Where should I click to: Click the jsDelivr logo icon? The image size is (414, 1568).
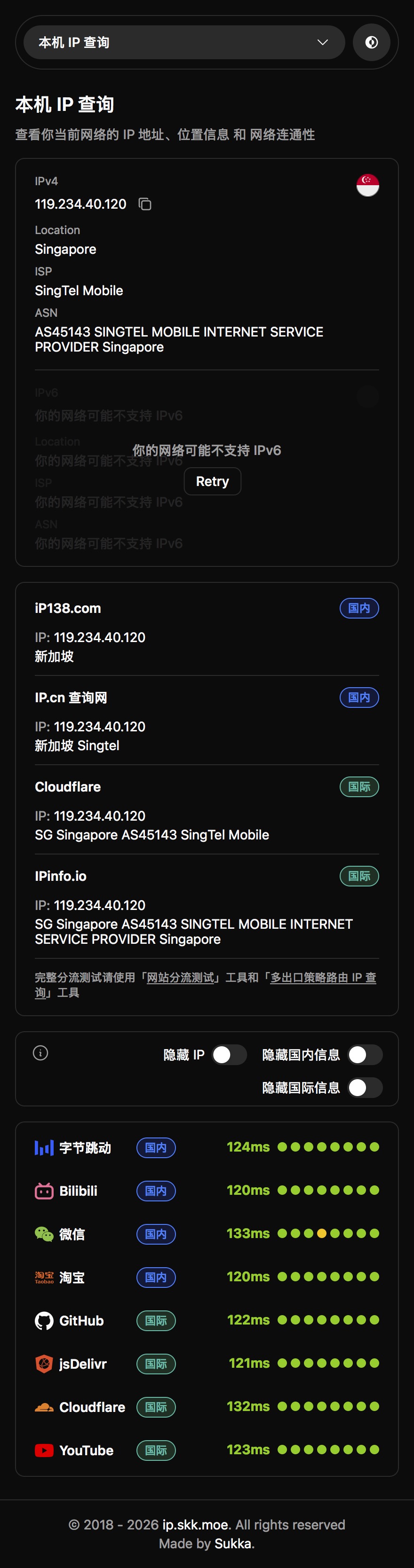pyautogui.click(x=44, y=1364)
